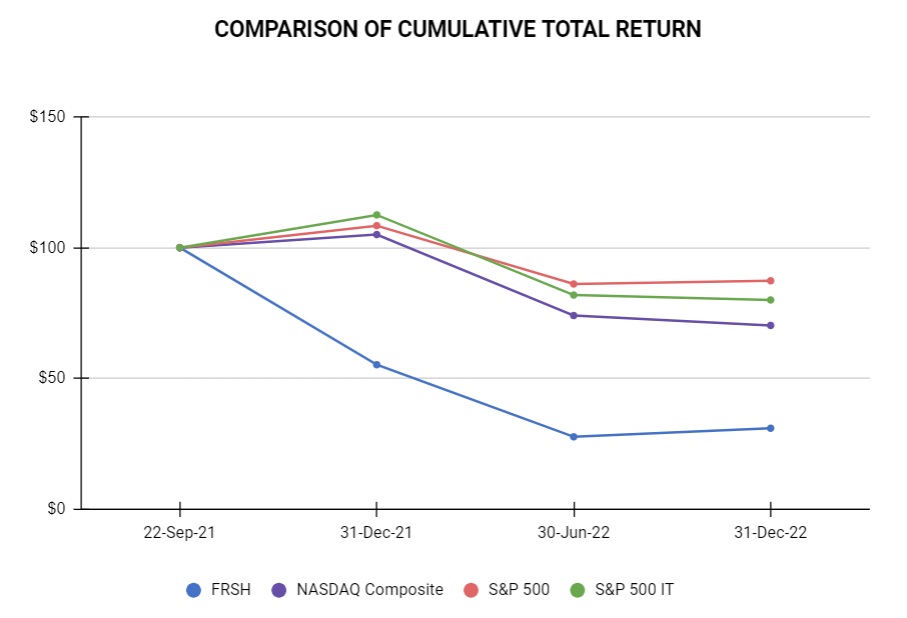
Task: Click the $150 y-axis label
Action: point(47,117)
